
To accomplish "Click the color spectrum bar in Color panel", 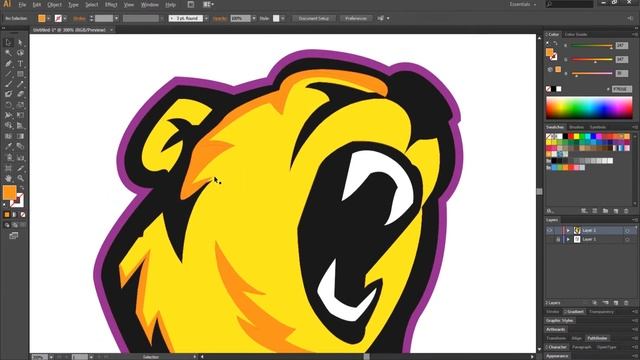I will tap(589, 108).
